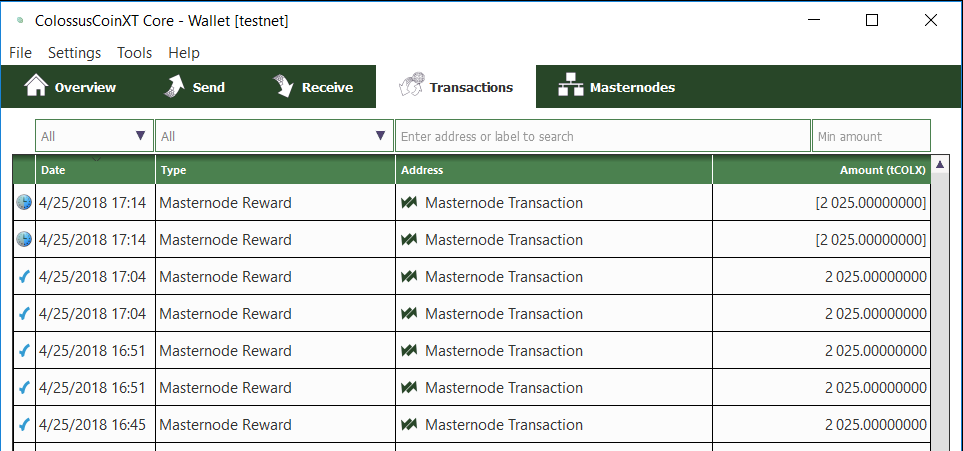Sort by Amount (tCOLX) column header
Screen dimensions: 963x451
point(822,170)
